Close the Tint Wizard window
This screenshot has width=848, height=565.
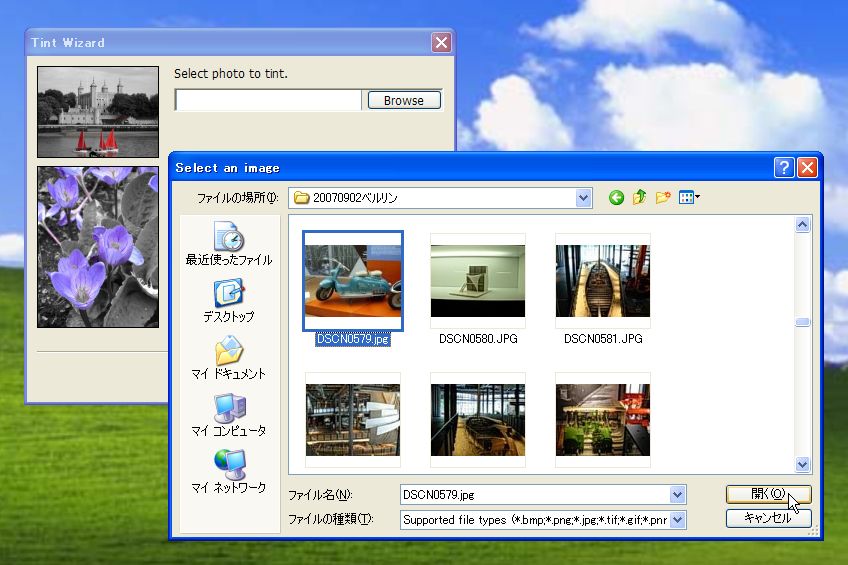pos(441,42)
